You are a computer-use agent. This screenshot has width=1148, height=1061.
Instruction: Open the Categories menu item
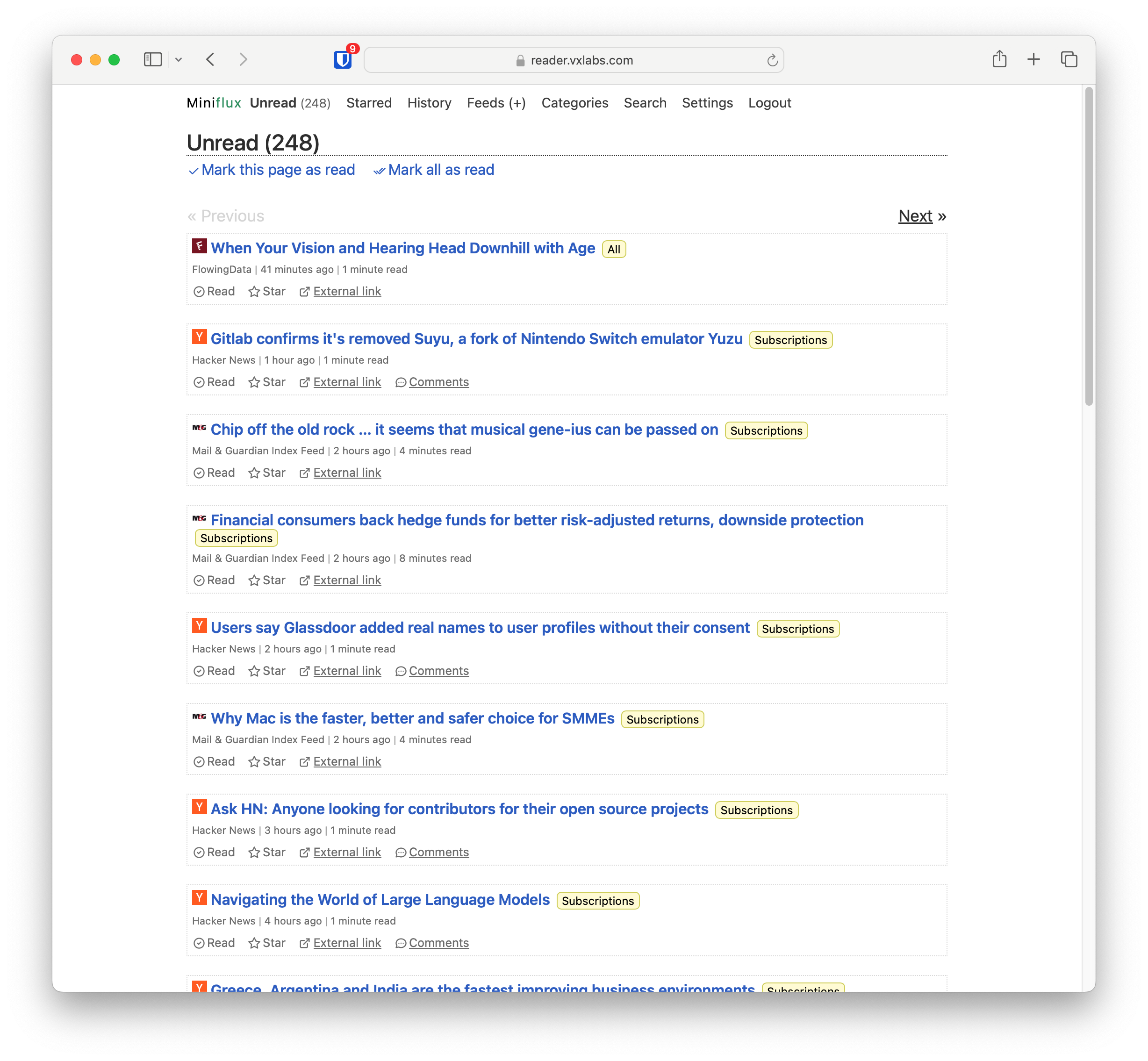tap(574, 103)
